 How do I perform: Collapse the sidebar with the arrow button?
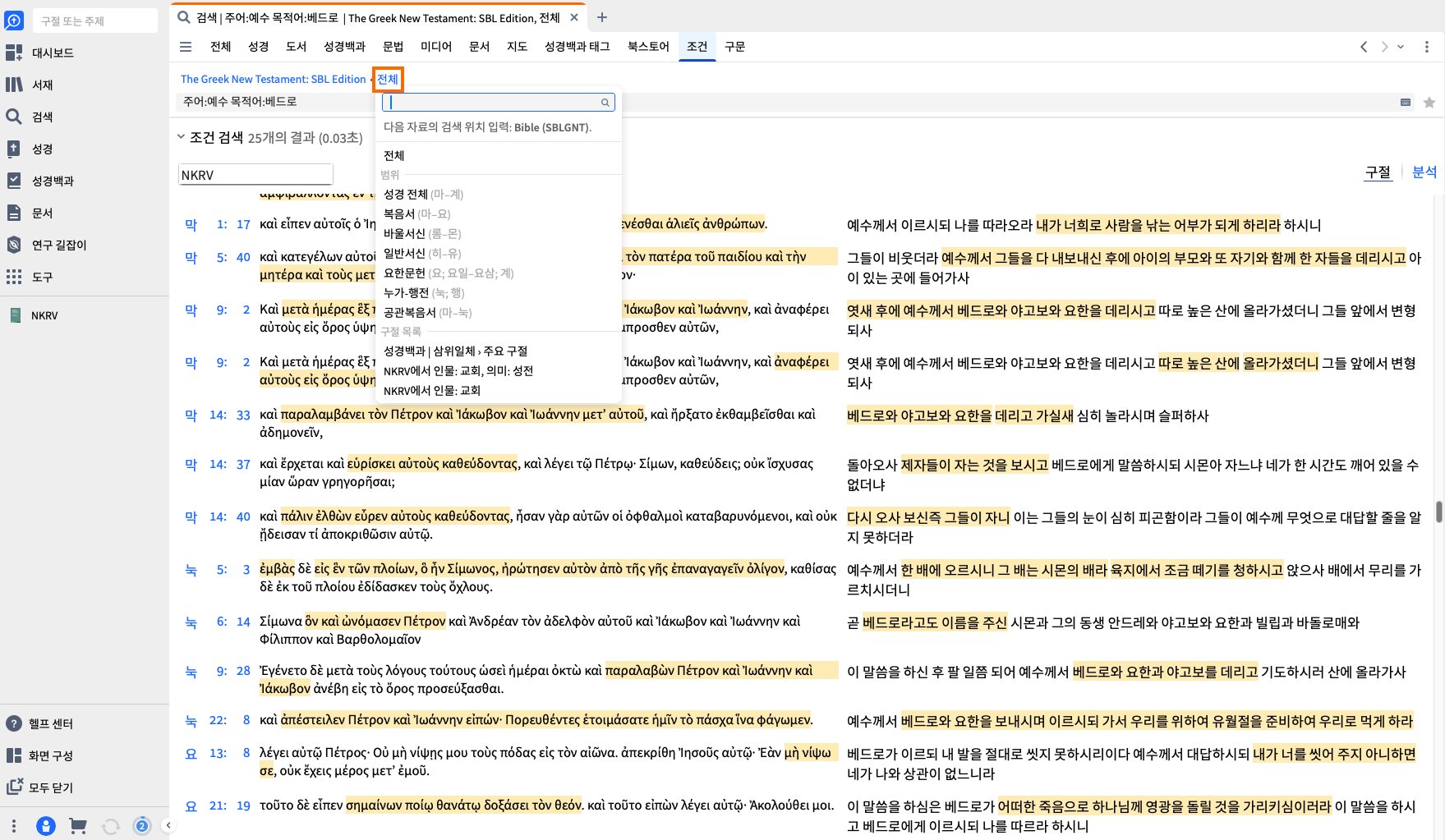tap(168, 826)
